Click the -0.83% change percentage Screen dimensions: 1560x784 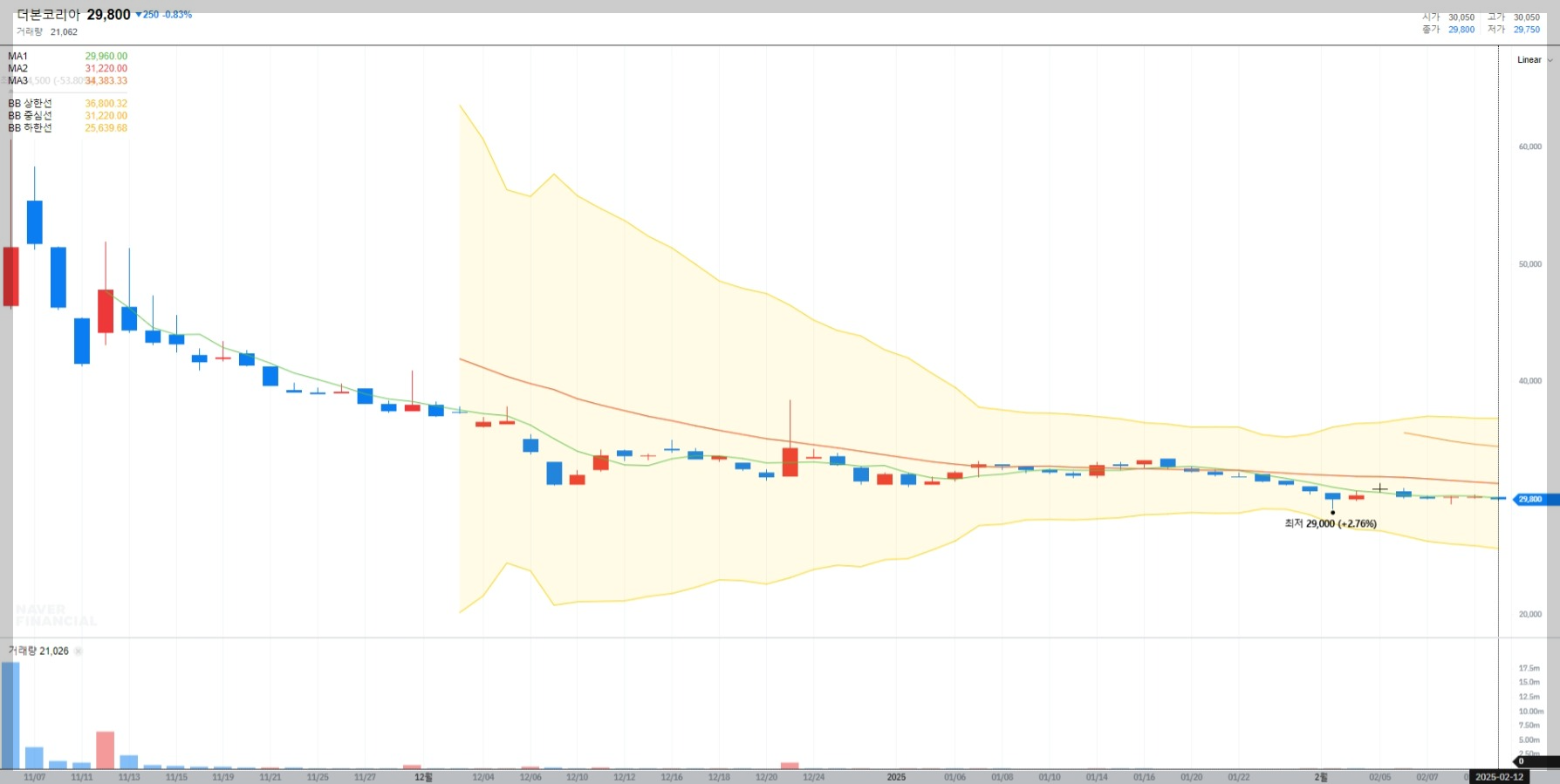pyautogui.click(x=177, y=15)
